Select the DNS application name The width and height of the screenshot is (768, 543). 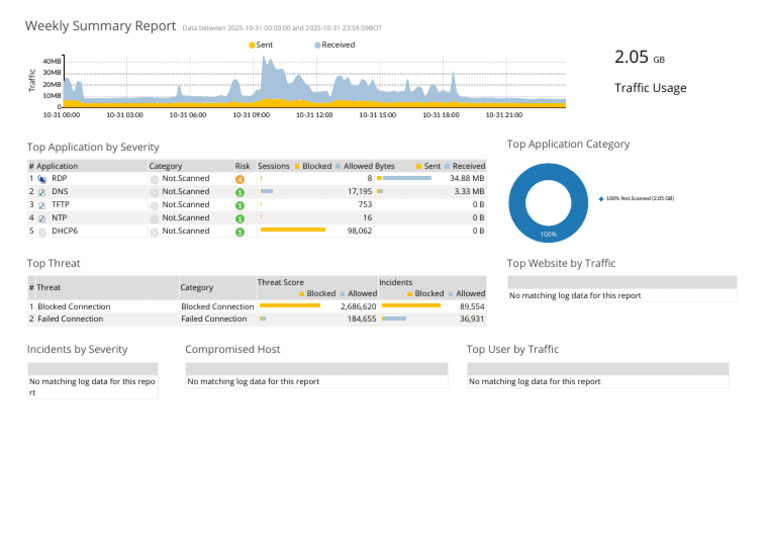60,191
